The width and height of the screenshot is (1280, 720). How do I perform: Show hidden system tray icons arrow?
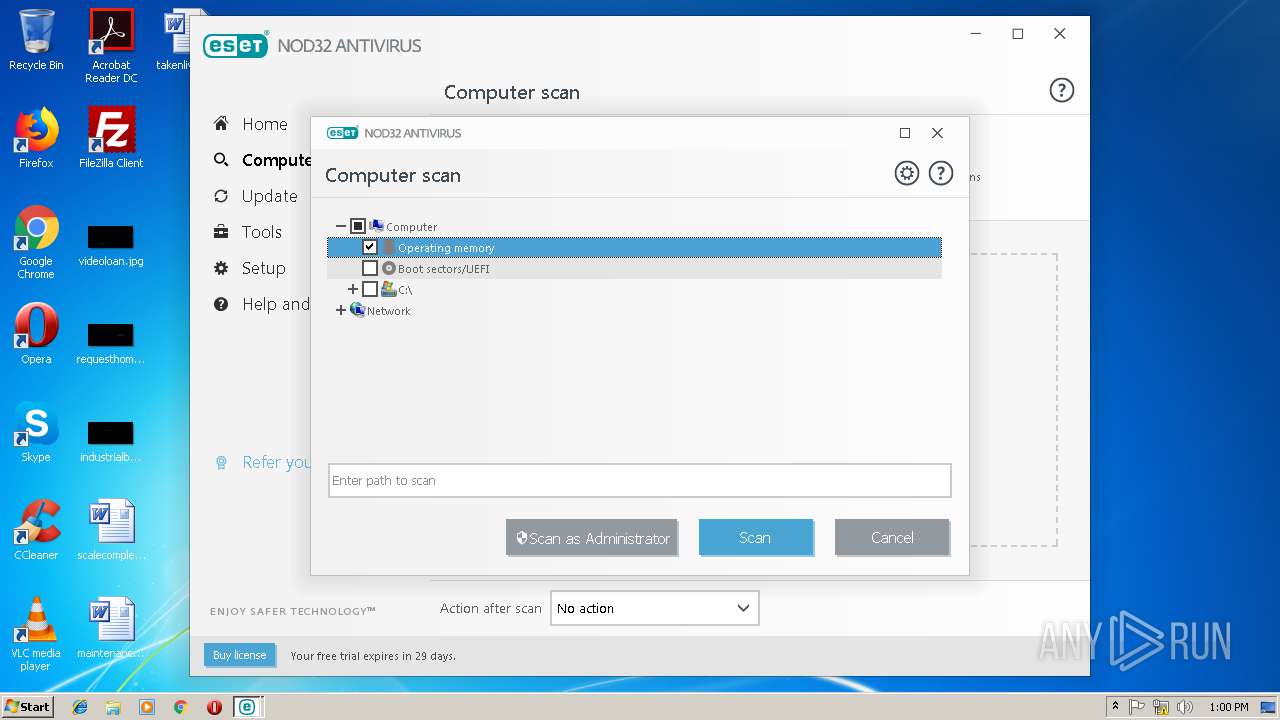pos(1115,707)
